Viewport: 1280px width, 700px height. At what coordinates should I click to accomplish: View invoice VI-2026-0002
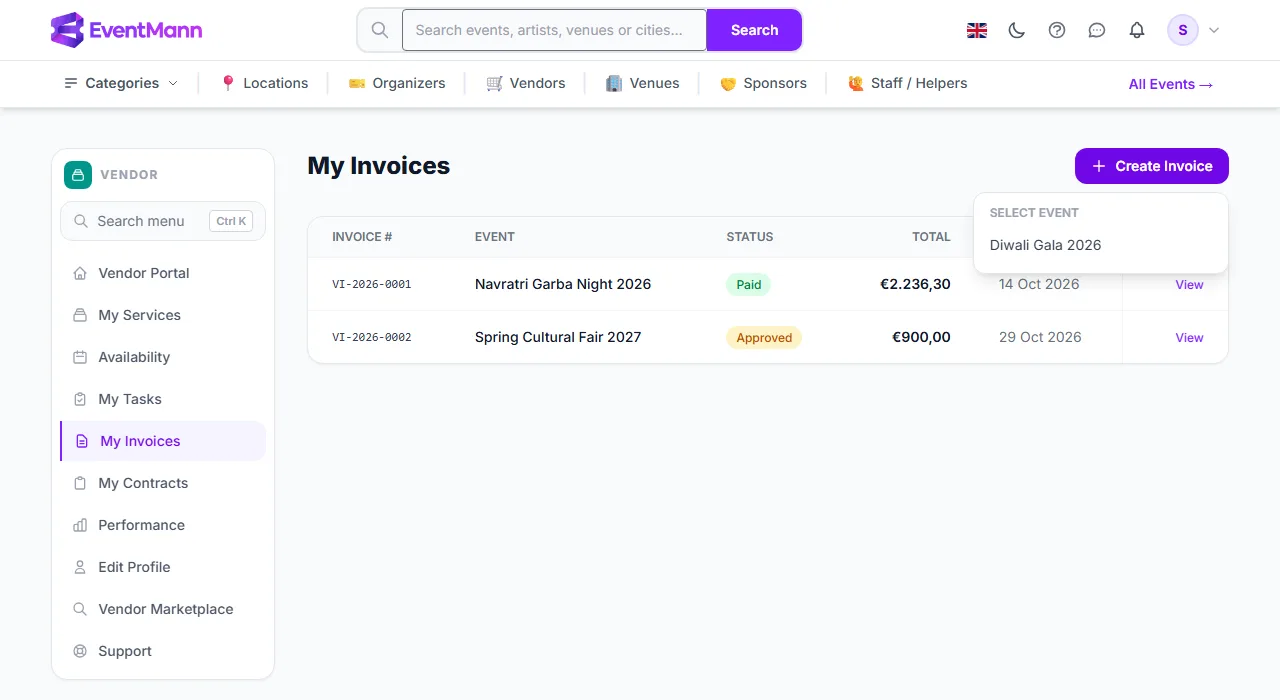point(1189,338)
